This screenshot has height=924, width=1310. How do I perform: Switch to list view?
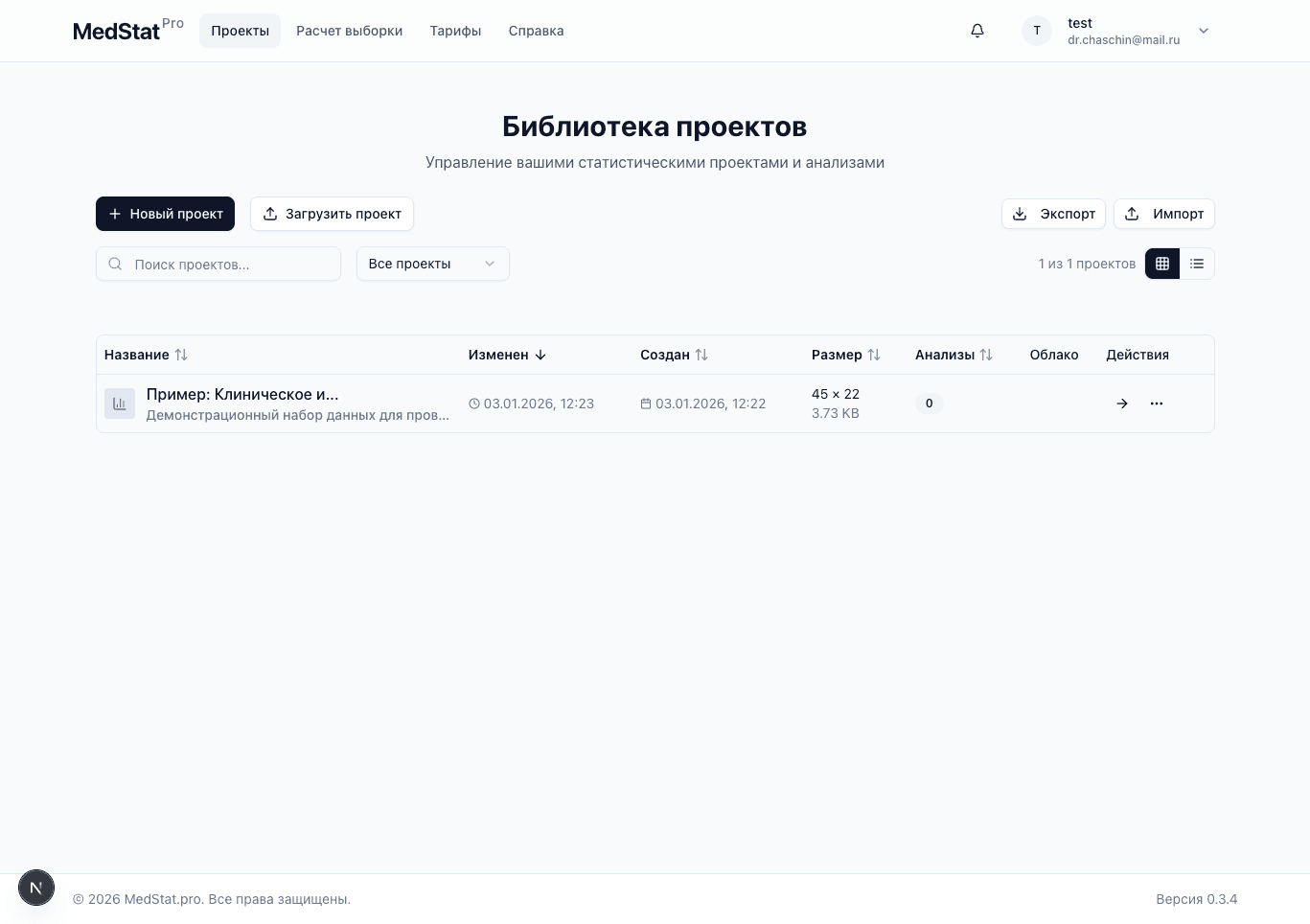pos(1197,264)
